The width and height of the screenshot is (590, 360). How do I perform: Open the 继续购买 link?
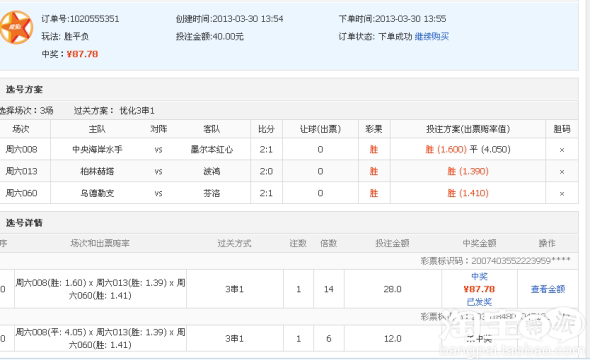(432, 36)
